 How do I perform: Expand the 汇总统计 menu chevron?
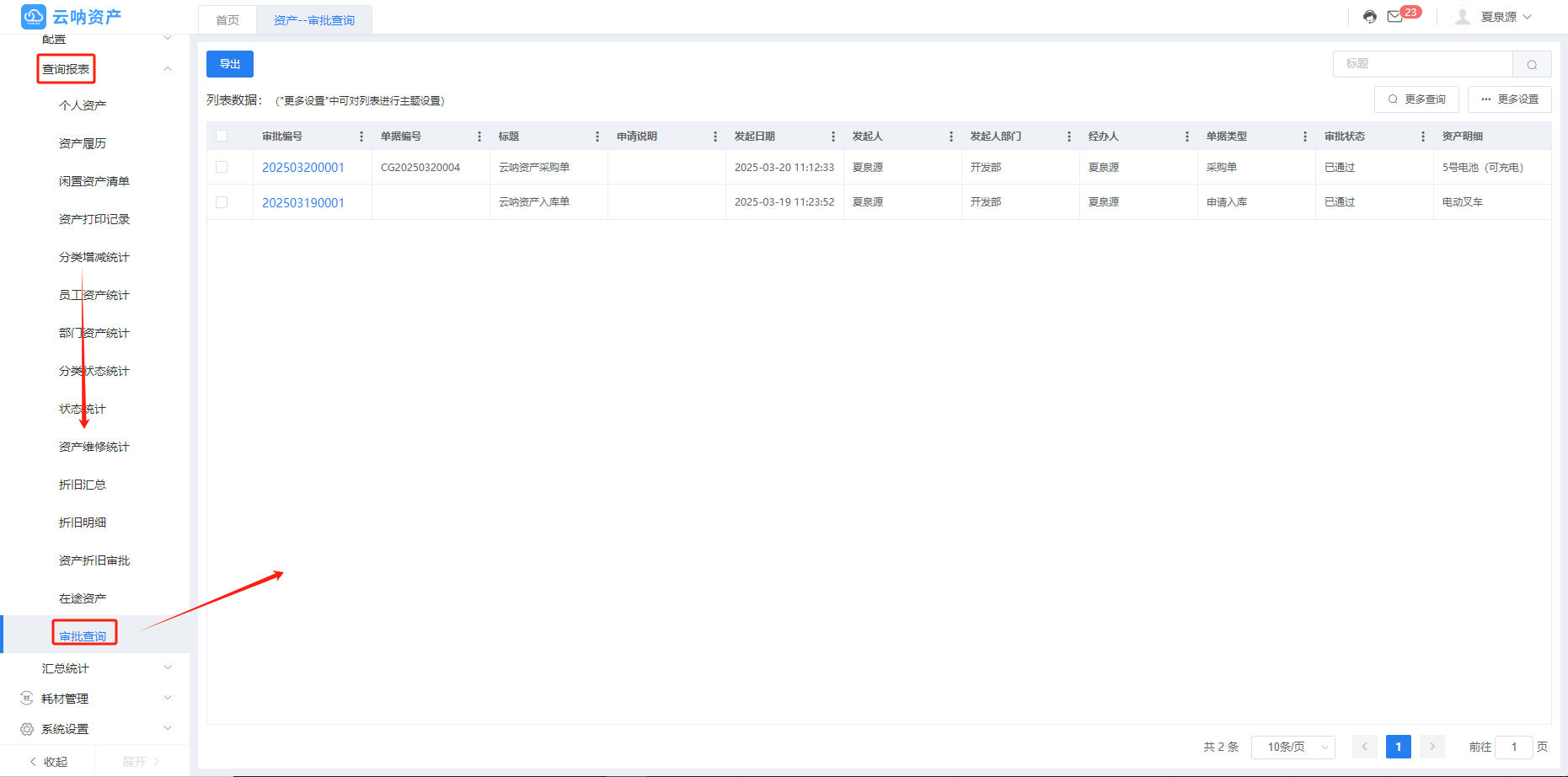click(x=168, y=667)
